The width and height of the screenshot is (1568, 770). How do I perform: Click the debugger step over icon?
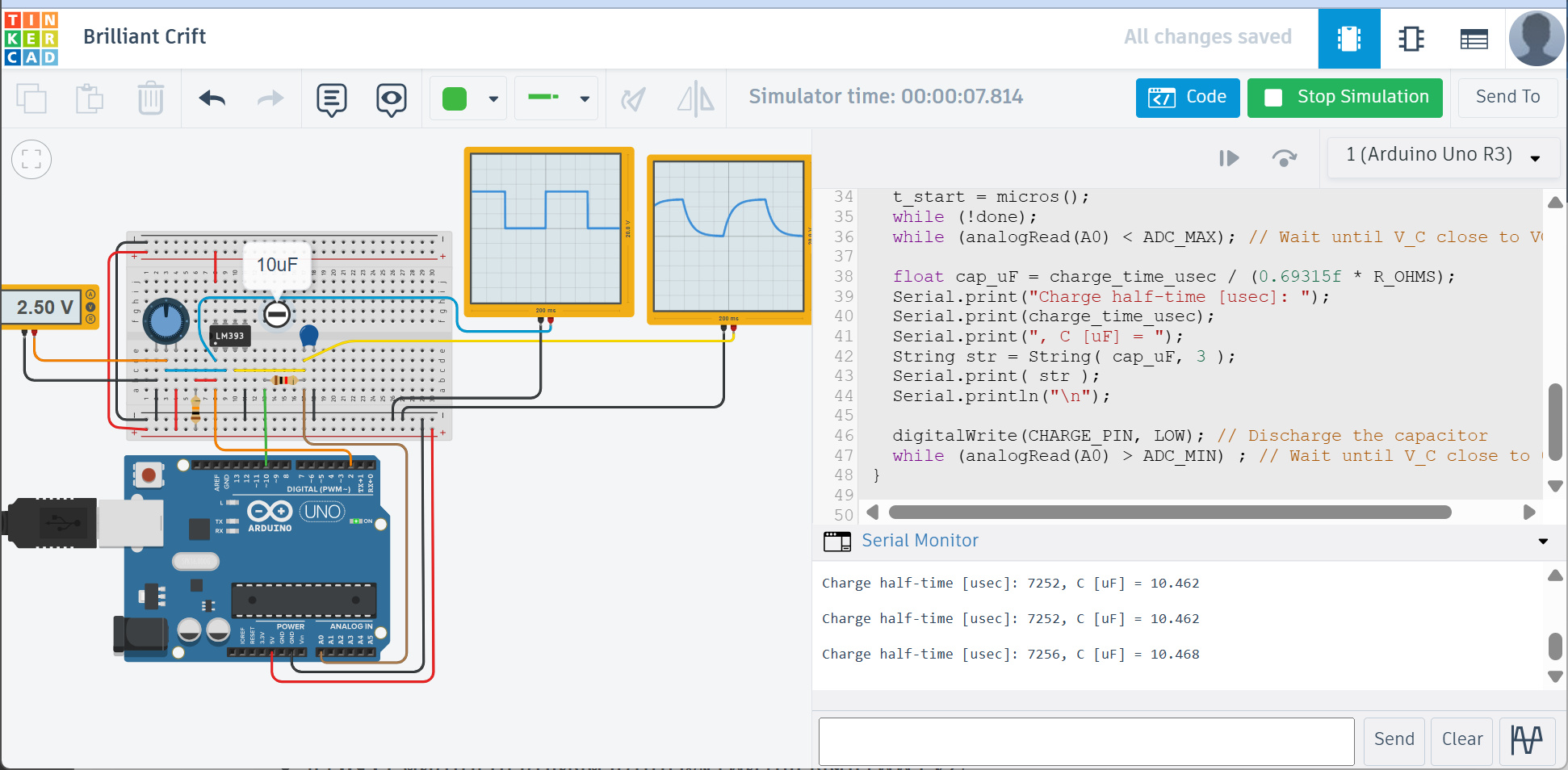[x=1284, y=157]
